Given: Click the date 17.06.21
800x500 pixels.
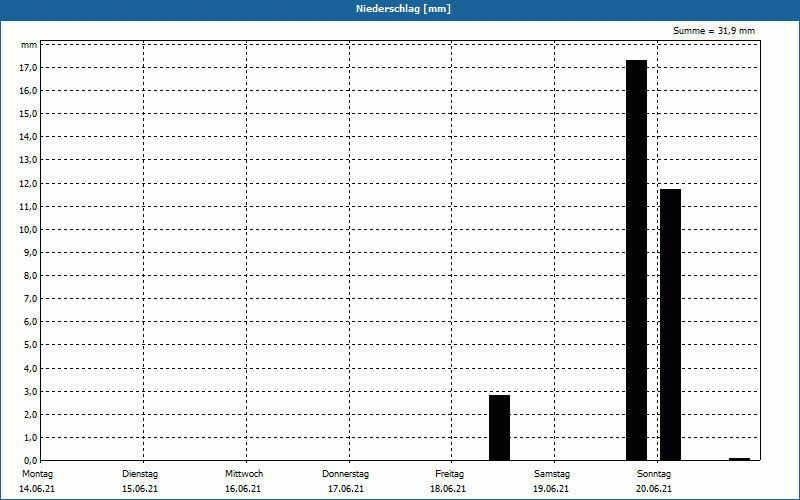Looking at the screenshot, I should click(346, 489).
